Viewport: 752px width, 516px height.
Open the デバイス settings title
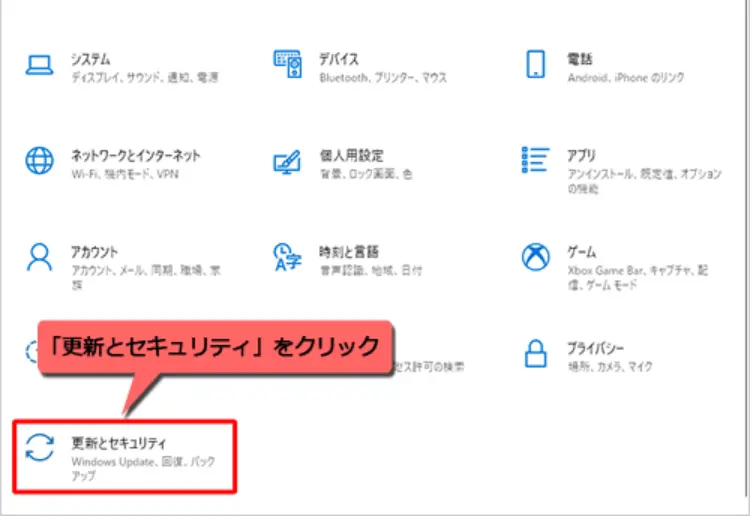(x=339, y=59)
